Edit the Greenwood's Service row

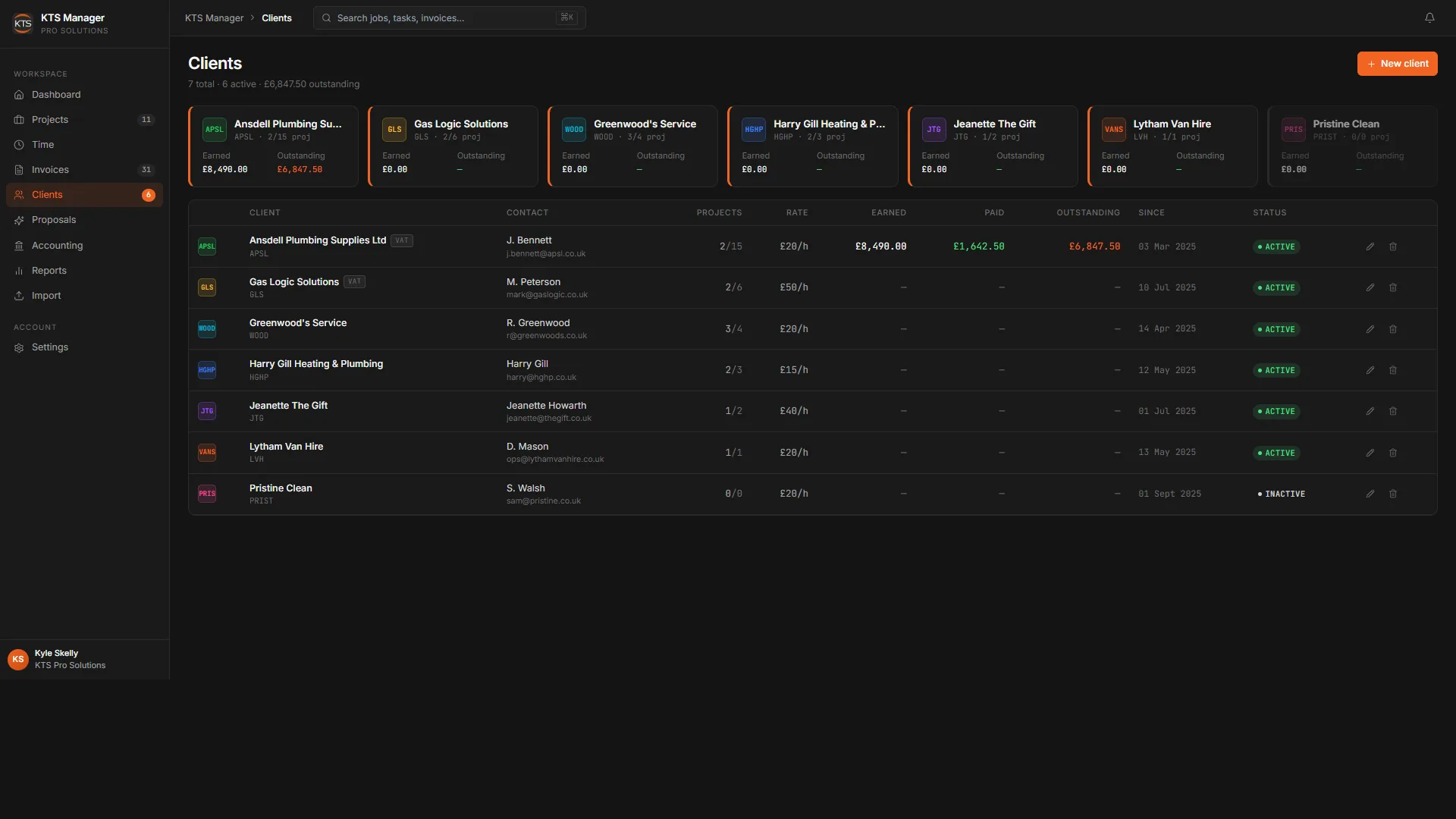[1370, 329]
